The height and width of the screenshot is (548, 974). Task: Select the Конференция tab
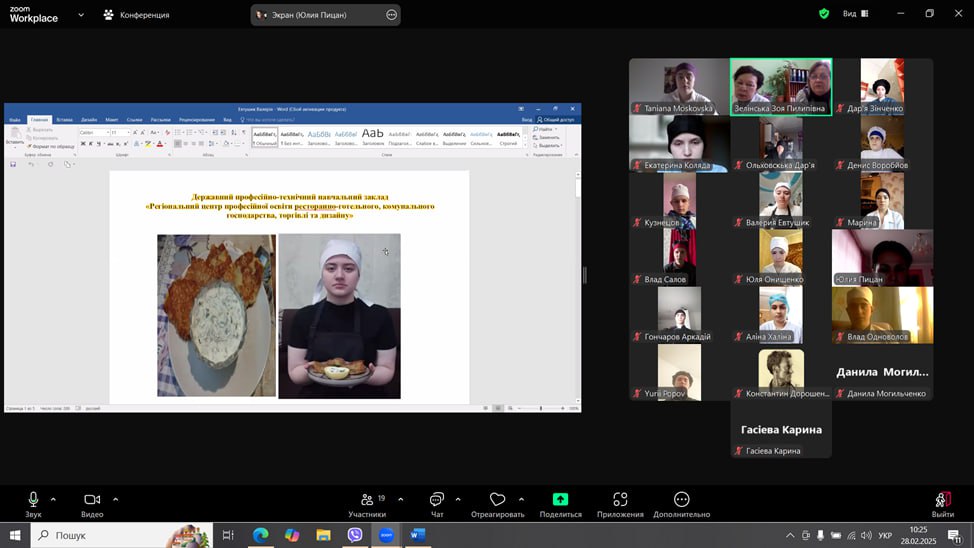click(x=137, y=15)
